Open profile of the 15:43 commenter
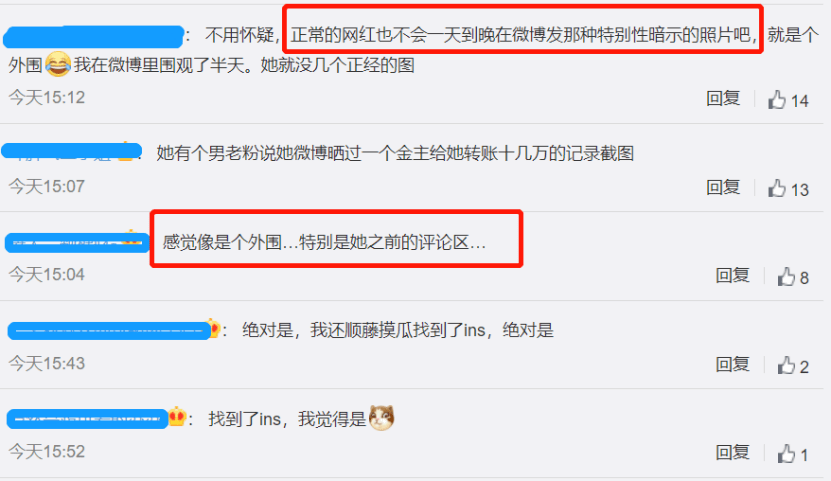831x481 pixels. 109,331
